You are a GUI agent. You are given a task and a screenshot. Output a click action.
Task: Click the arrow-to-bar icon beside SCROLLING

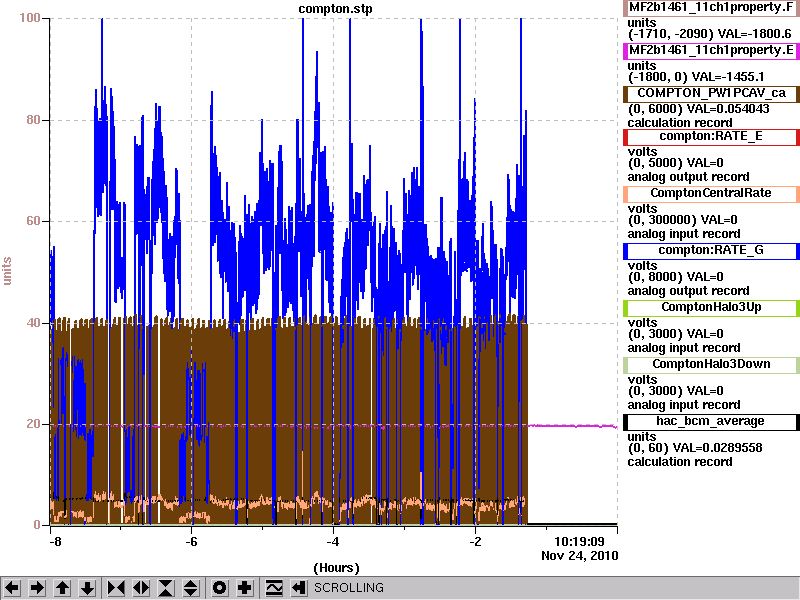299,588
